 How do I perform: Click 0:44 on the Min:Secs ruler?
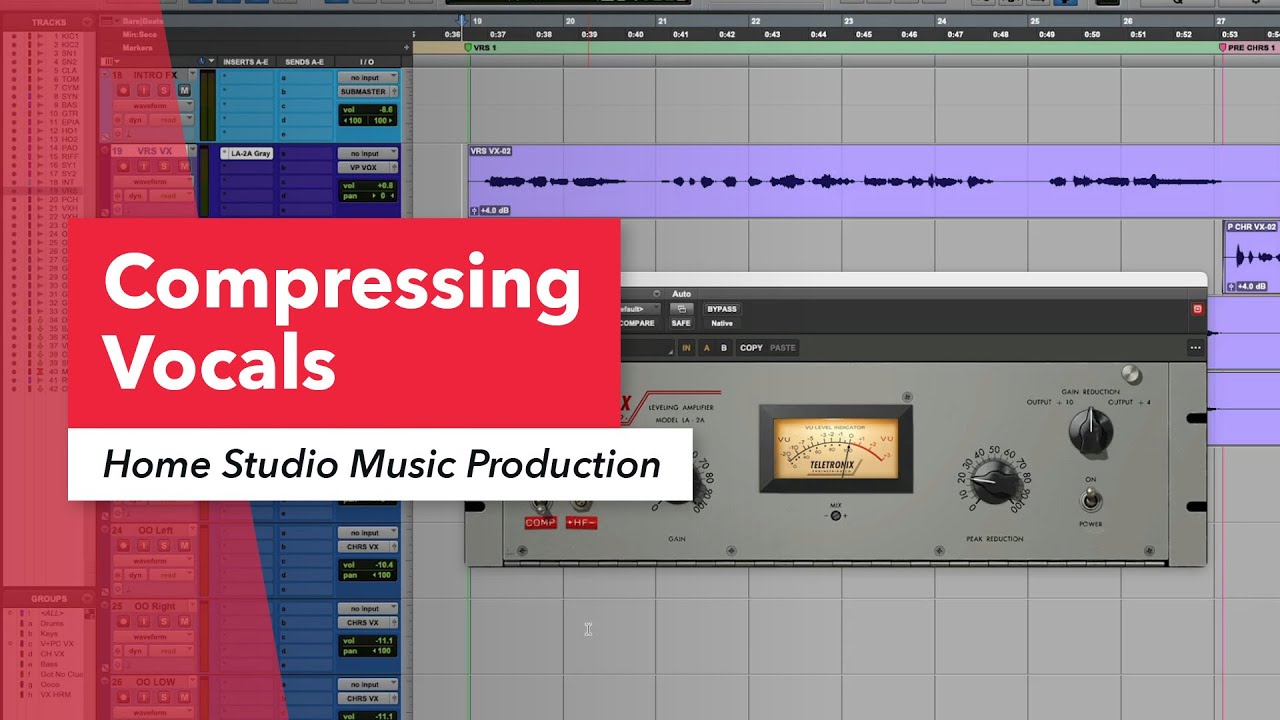click(817, 34)
